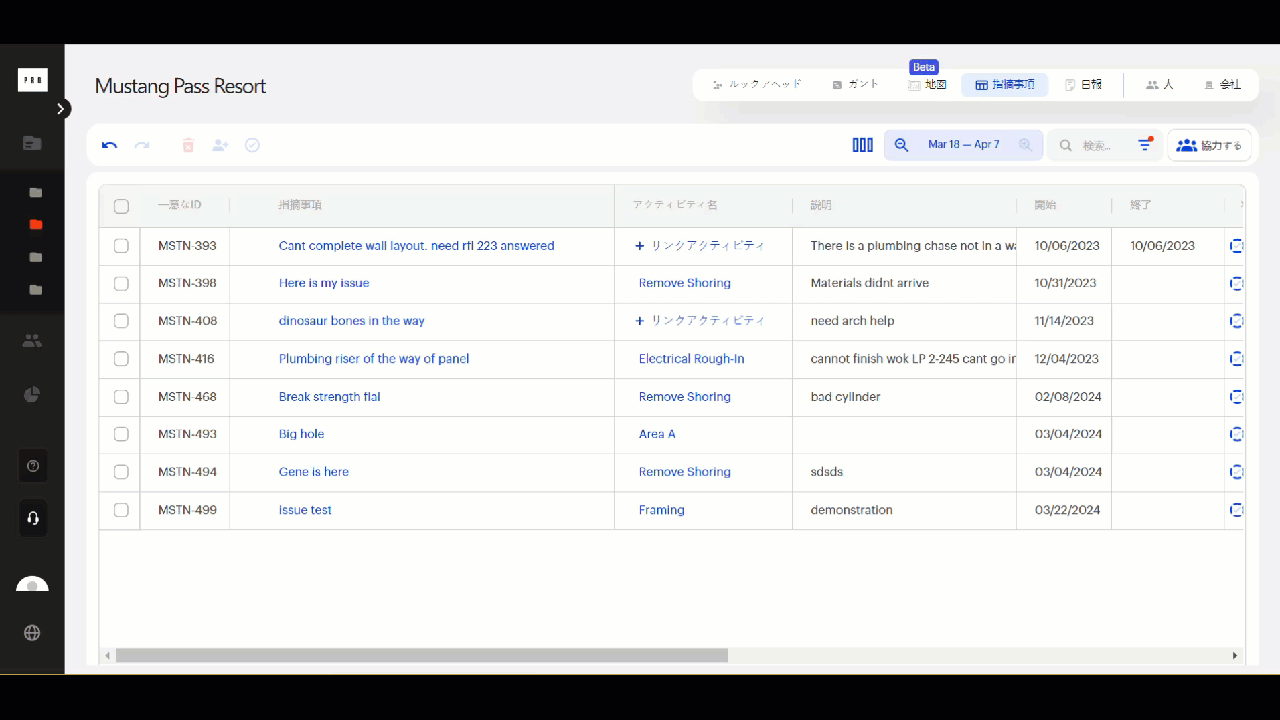Expand the left sidebar with chevron
1280x720 pixels.
point(62,108)
